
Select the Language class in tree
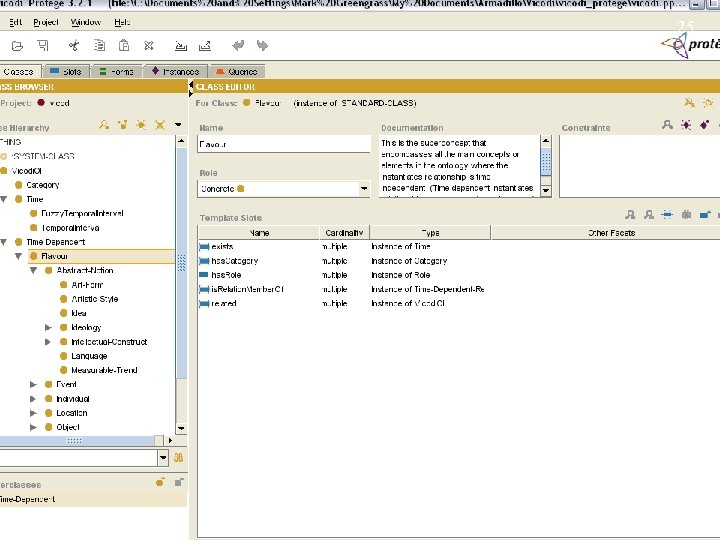click(89, 356)
